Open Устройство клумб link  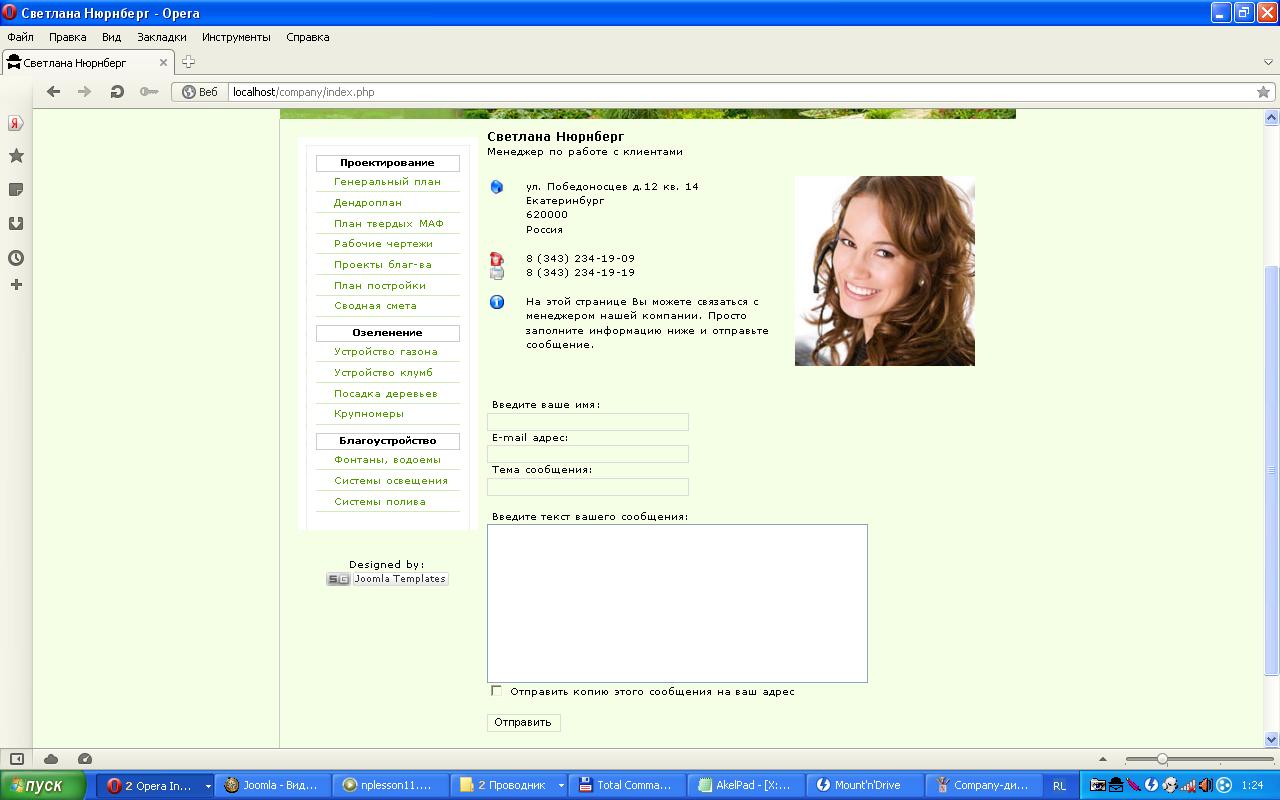[x=383, y=373]
